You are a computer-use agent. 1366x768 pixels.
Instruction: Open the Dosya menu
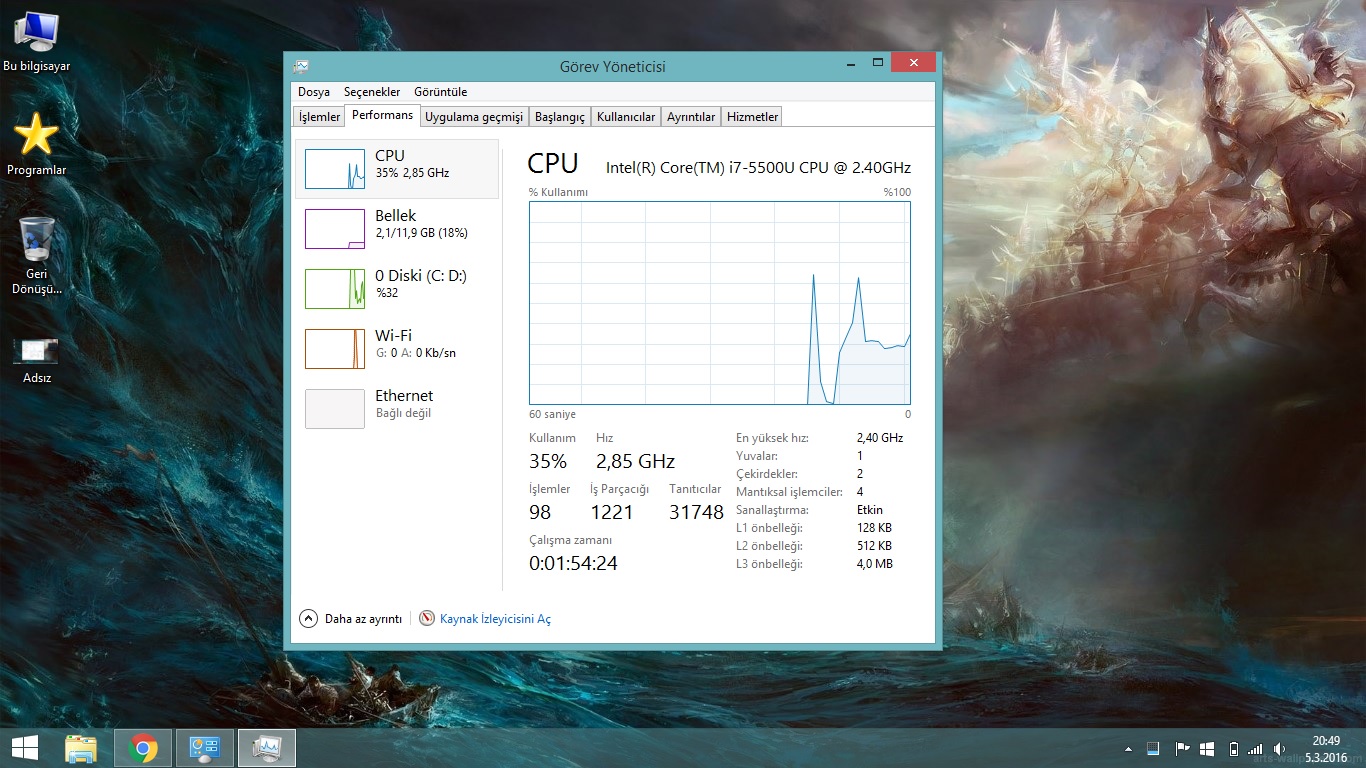click(x=313, y=92)
